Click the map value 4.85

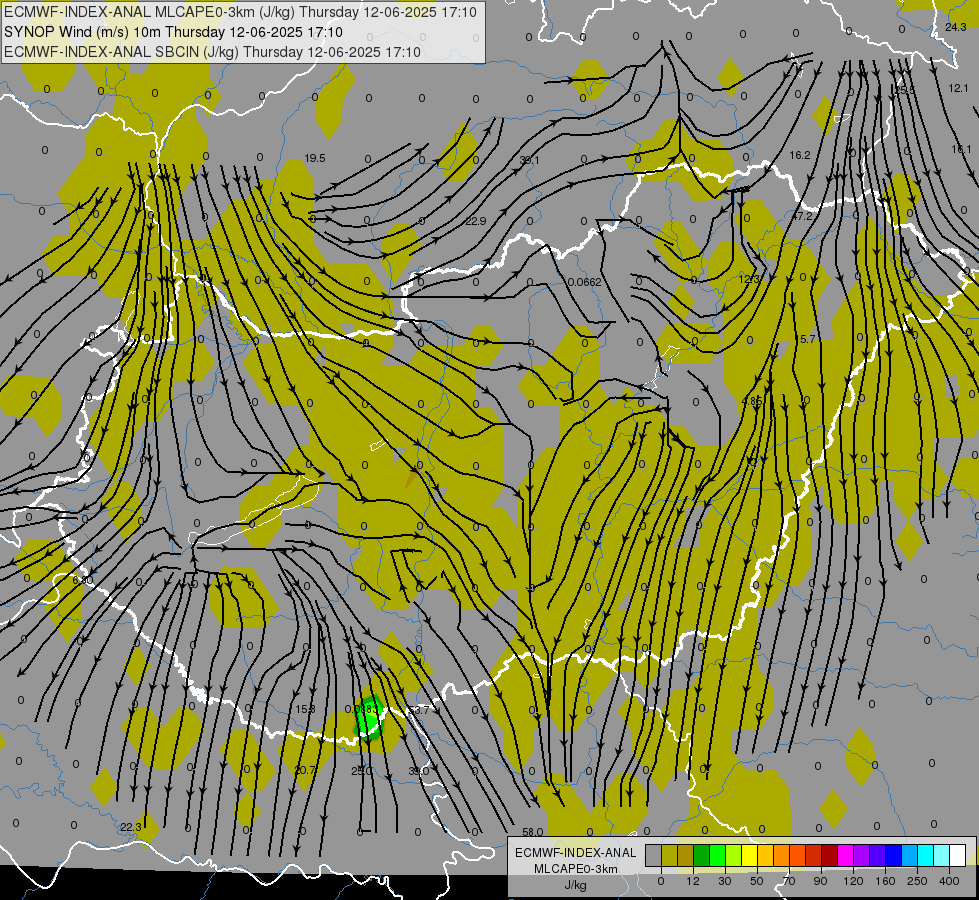pos(752,401)
